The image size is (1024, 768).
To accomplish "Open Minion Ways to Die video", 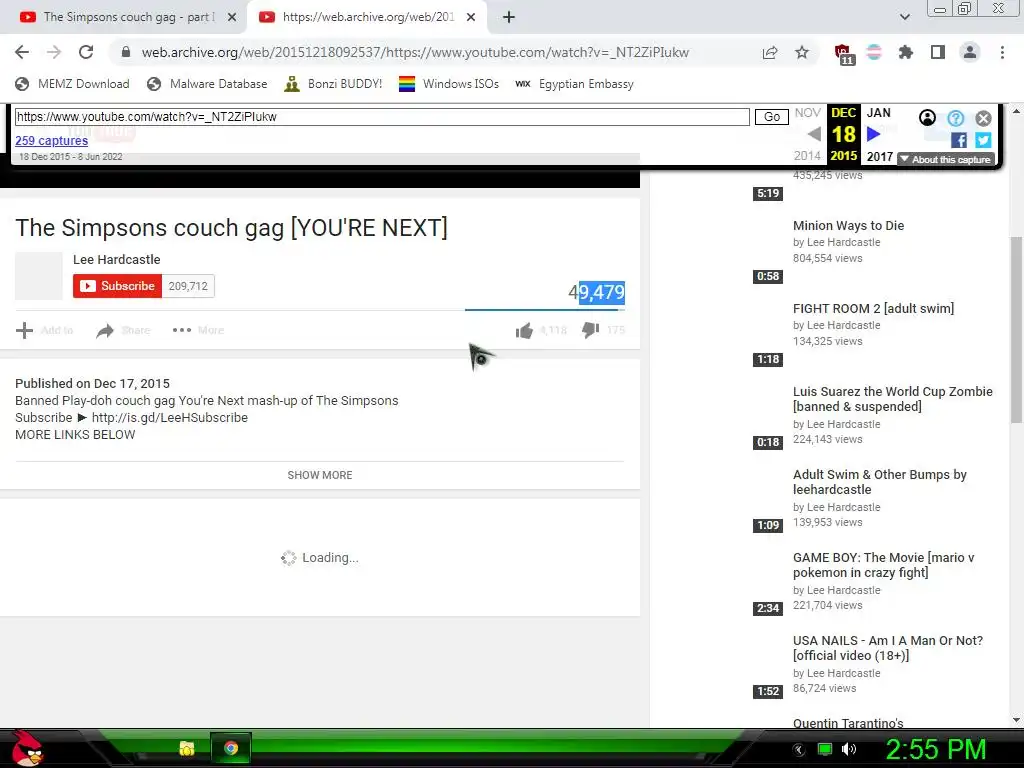I will pyautogui.click(x=848, y=225).
